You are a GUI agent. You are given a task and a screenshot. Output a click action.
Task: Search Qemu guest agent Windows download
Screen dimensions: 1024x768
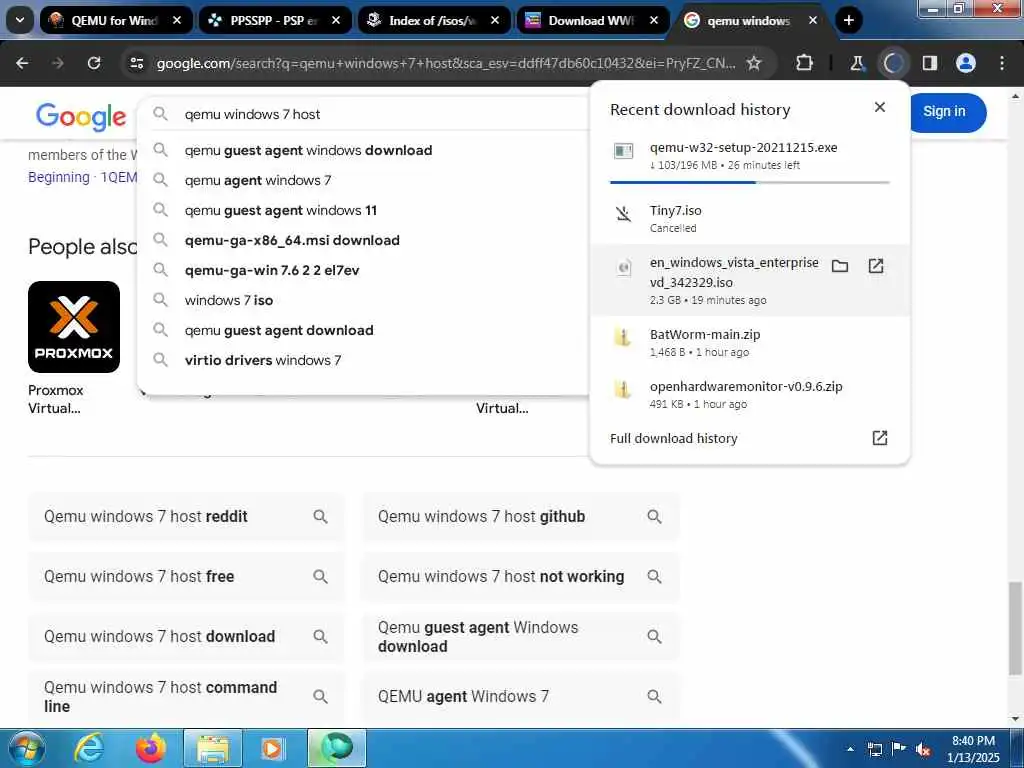520,637
